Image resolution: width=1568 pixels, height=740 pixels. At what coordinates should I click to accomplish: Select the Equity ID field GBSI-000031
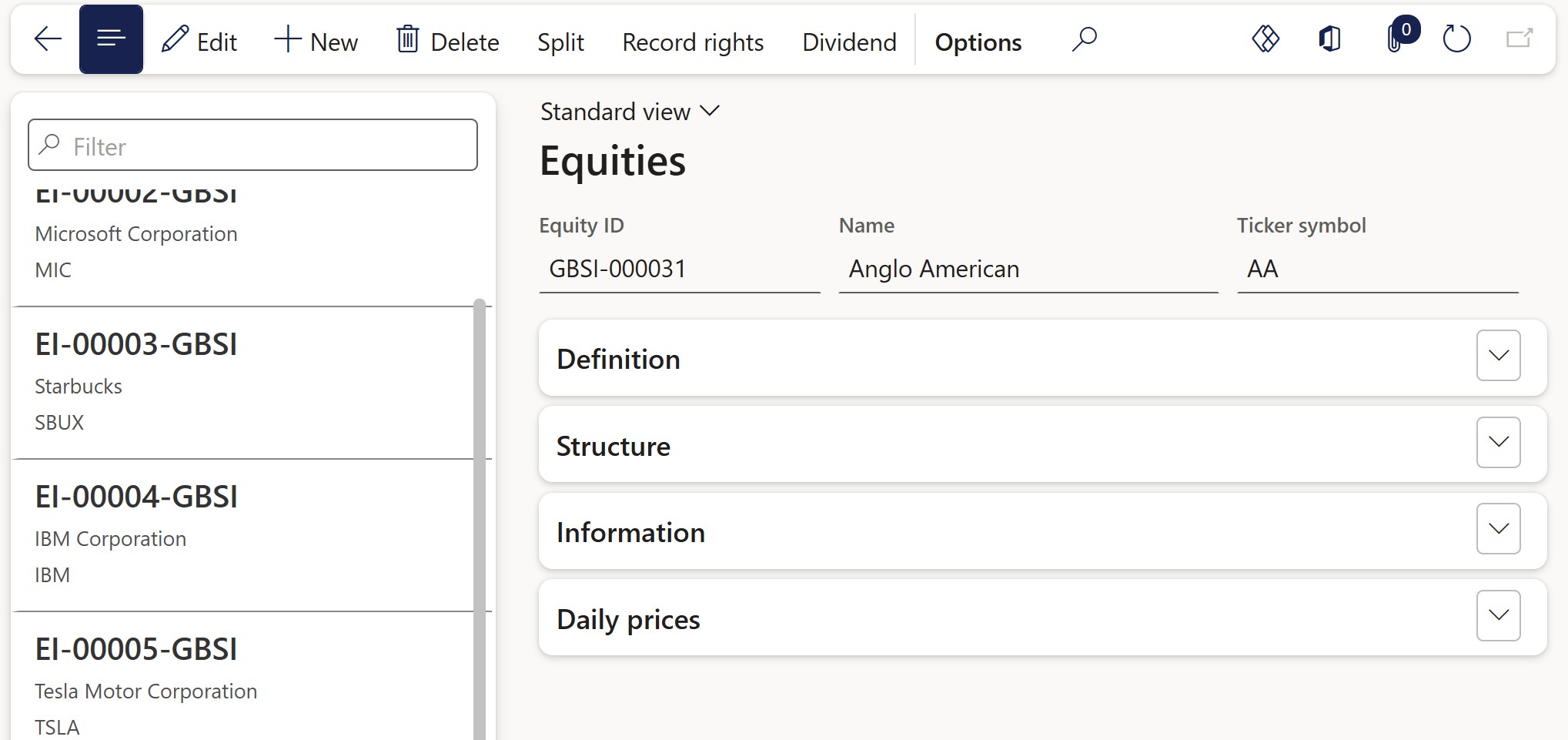click(680, 269)
